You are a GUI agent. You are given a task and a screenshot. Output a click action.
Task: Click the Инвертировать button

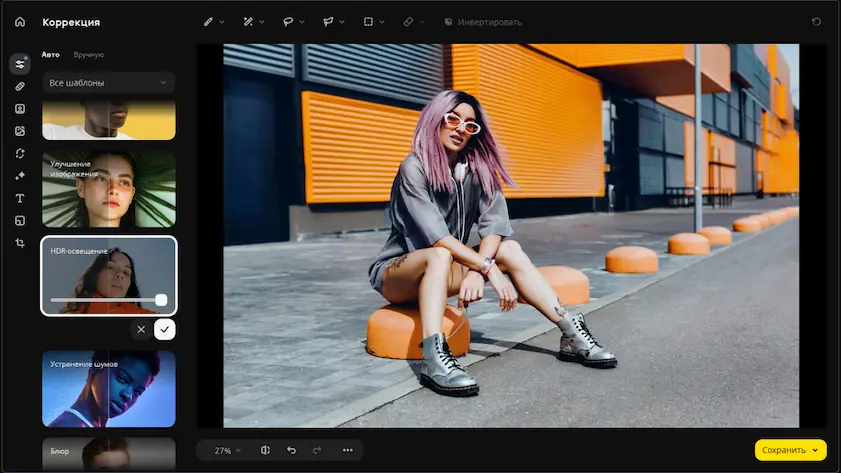pyautogui.click(x=483, y=22)
